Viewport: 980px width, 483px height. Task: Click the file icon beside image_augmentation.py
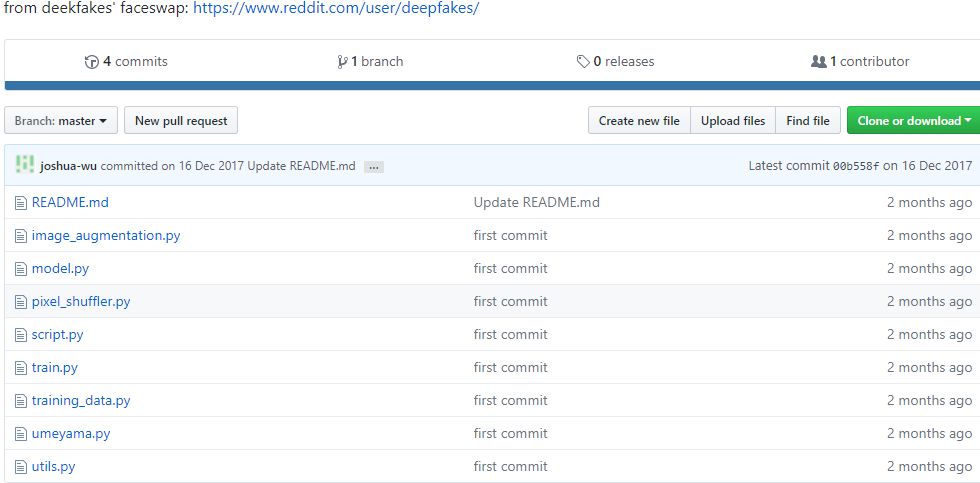point(21,236)
